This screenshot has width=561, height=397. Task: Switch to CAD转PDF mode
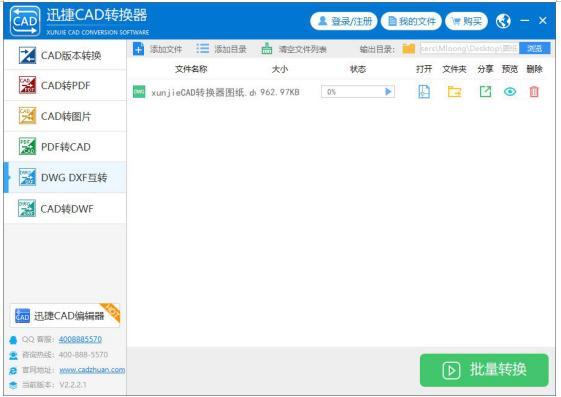point(65,85)
